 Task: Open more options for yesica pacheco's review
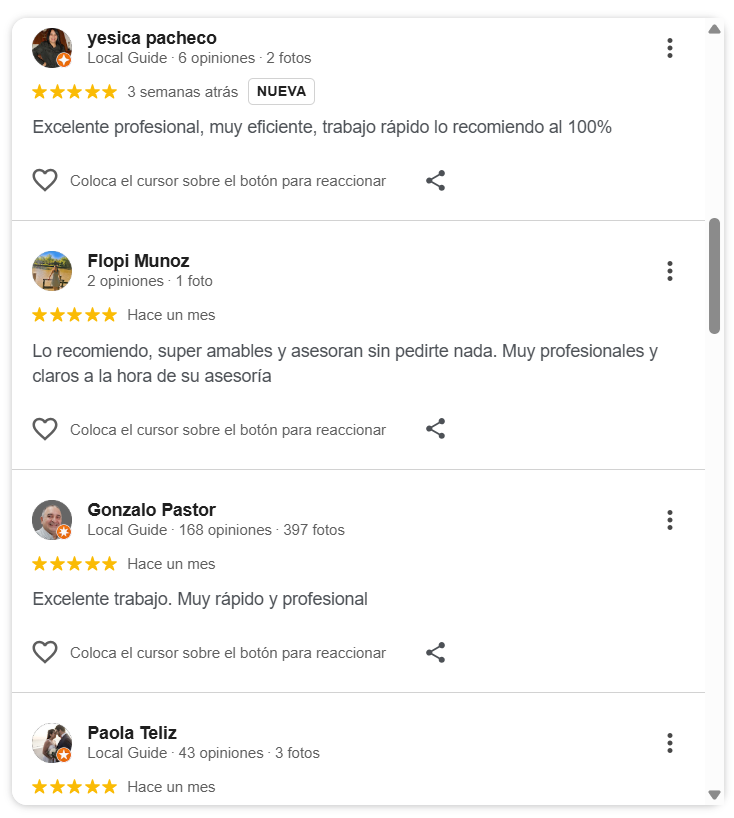click(669, 48)
